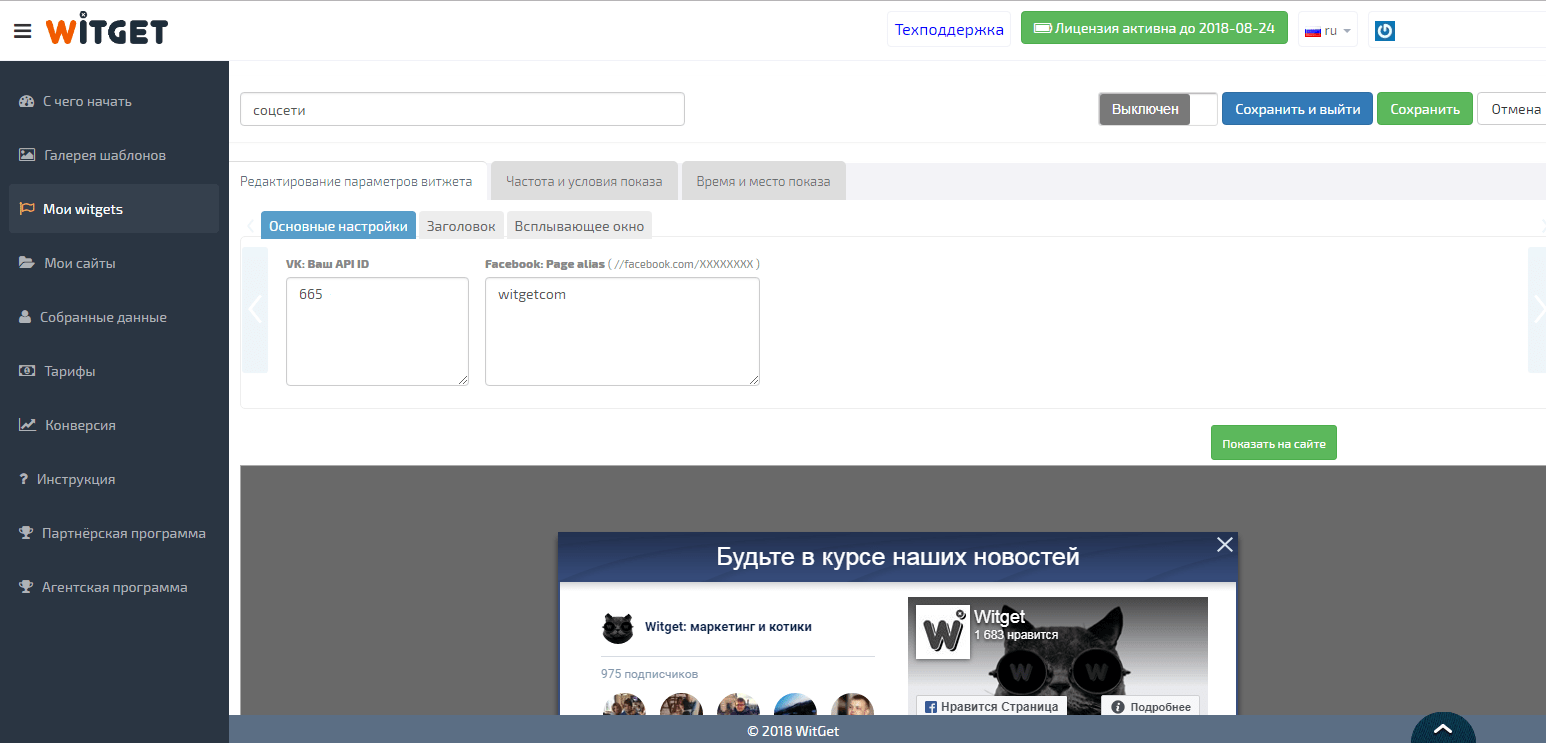This screenshot has width=1546, height=743.
Task: Open Агентская программа page
Action: (114, 587)
